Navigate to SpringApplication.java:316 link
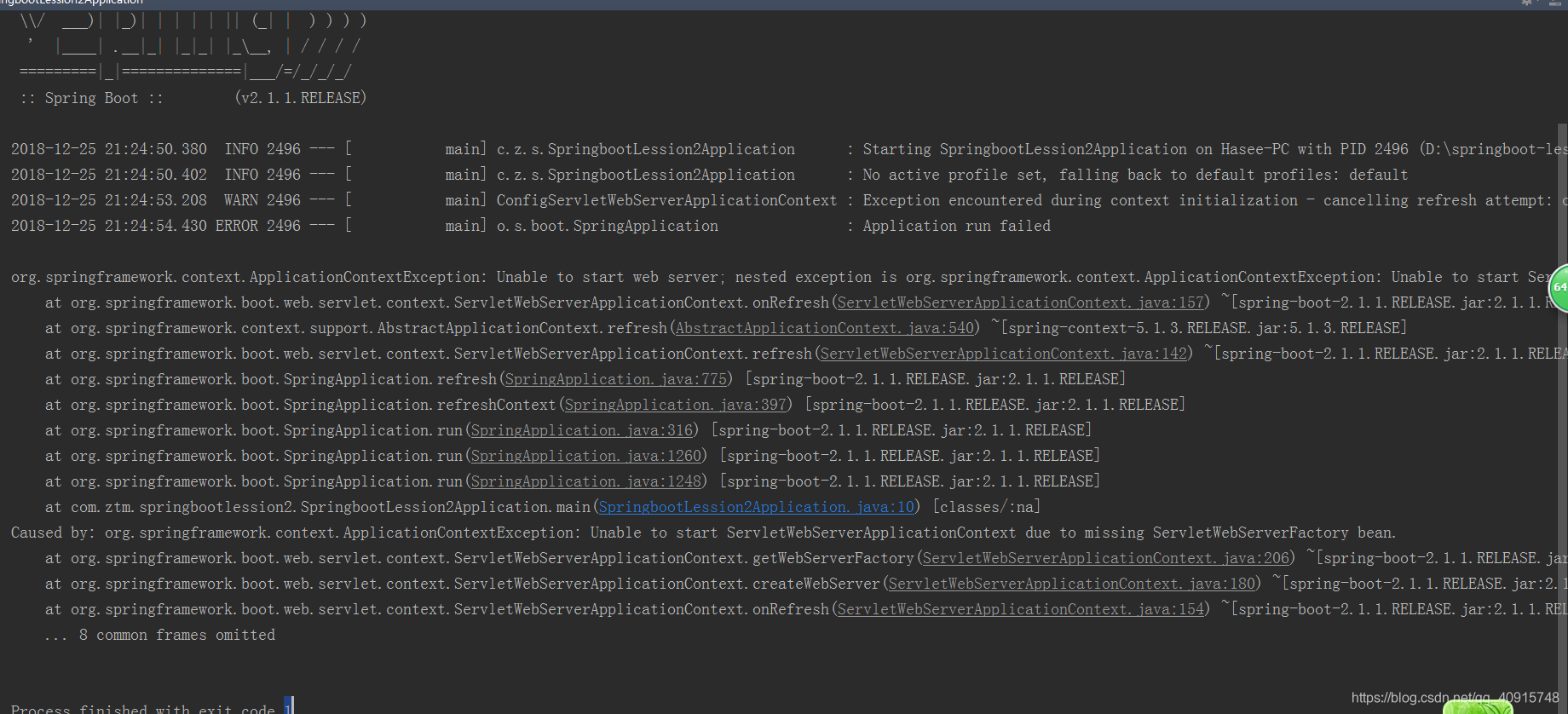The image size is (1568, 714). [581, 430]
